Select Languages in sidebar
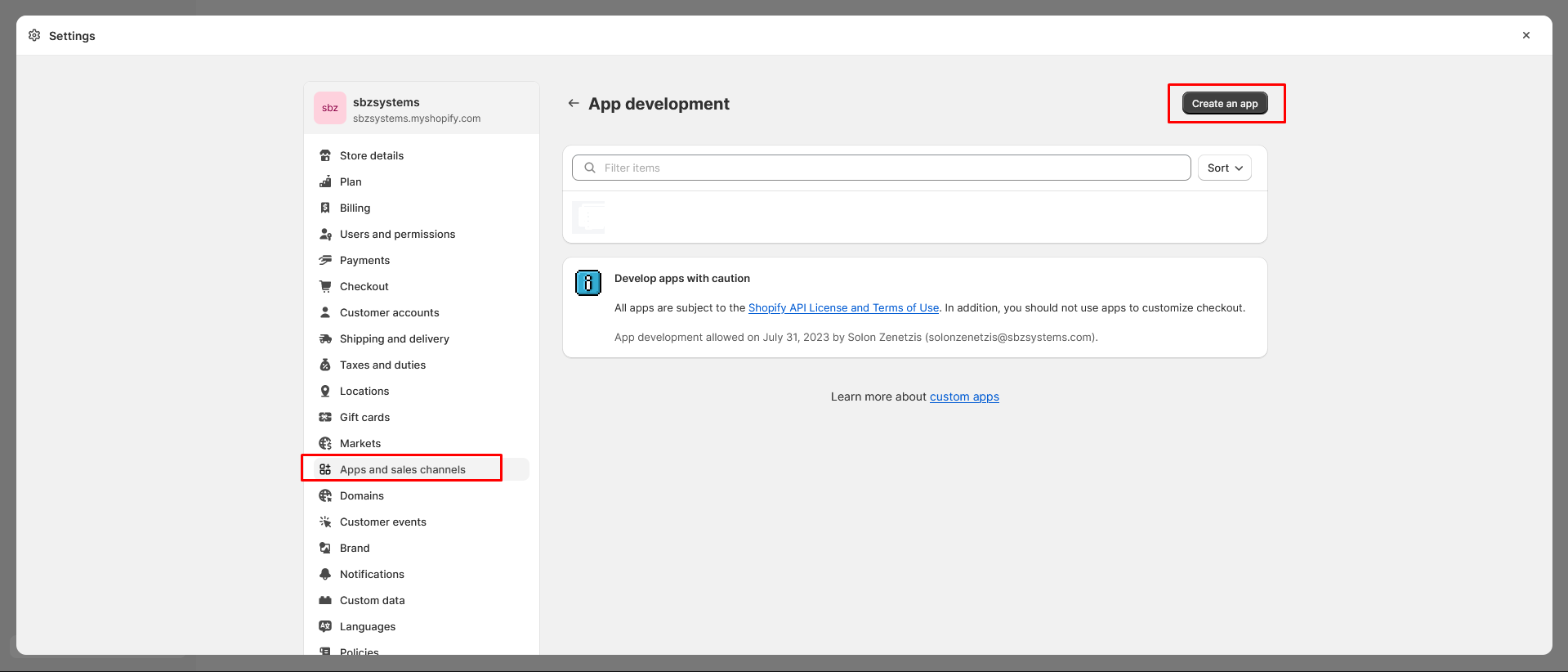This screenshot has width=1568, height=672. tap(422, 626)
